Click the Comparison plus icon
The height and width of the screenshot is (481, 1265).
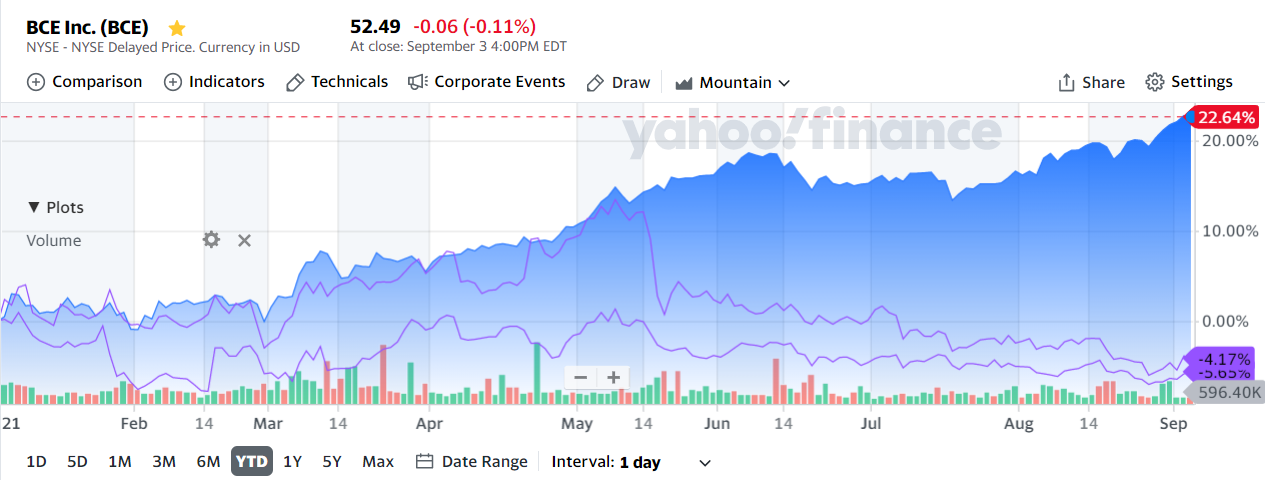[x=36, y=82]
